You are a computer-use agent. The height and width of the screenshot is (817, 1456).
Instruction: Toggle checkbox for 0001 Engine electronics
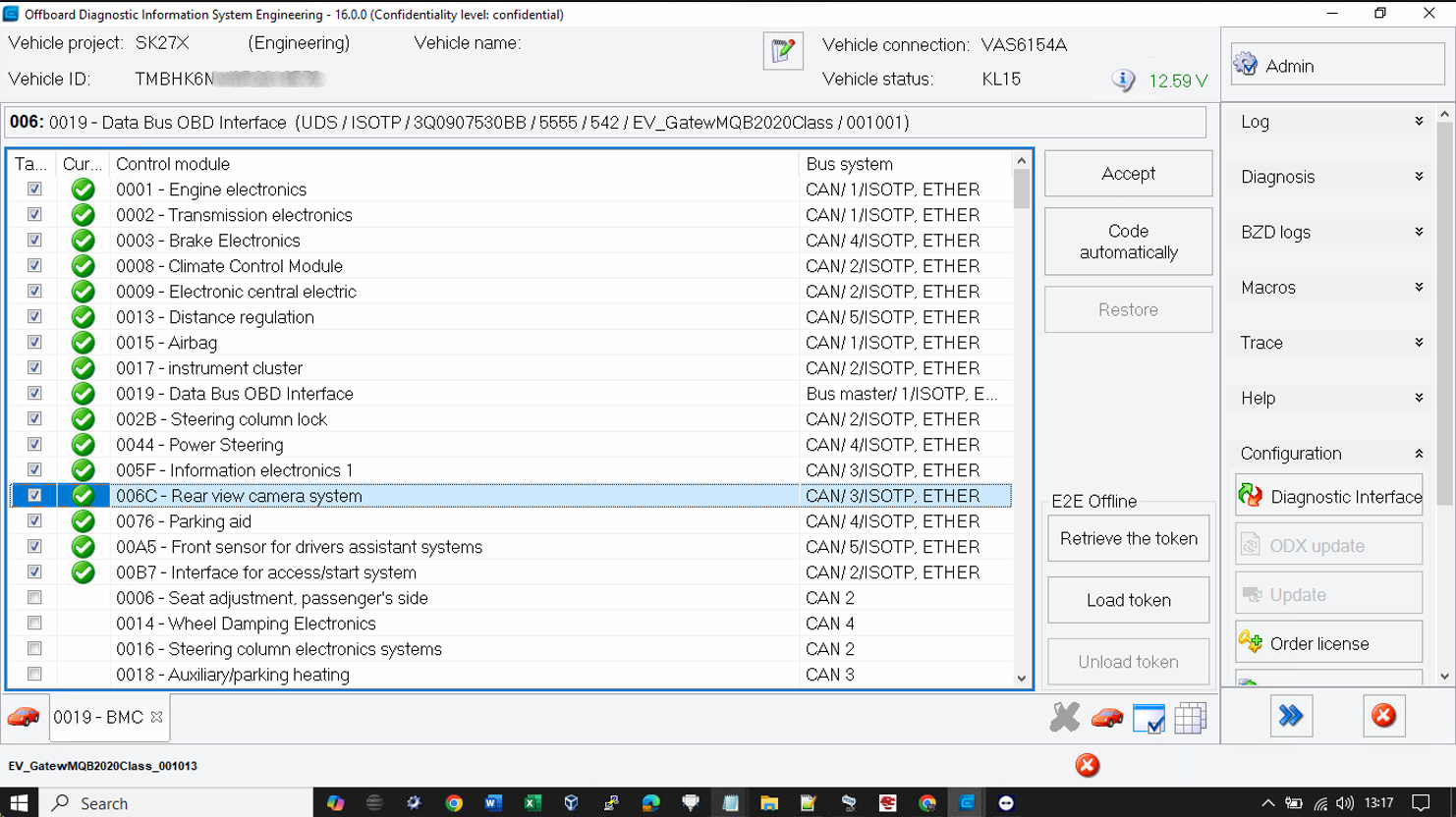coord(34,189)
